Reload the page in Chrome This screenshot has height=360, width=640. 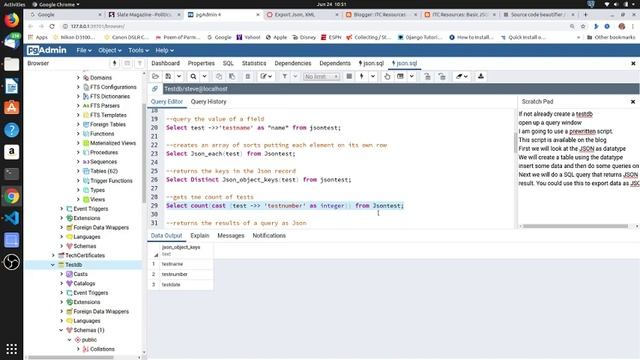pos(52,26)
